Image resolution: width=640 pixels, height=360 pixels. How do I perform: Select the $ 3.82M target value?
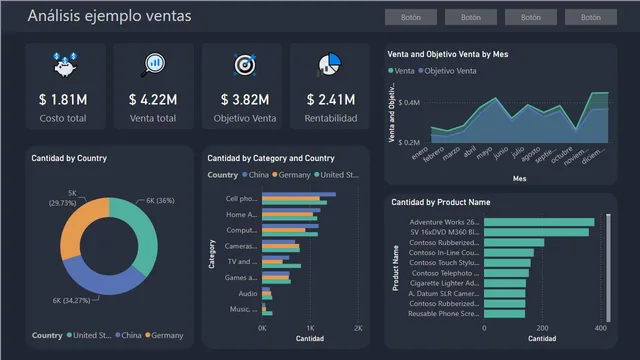(245, 100)
